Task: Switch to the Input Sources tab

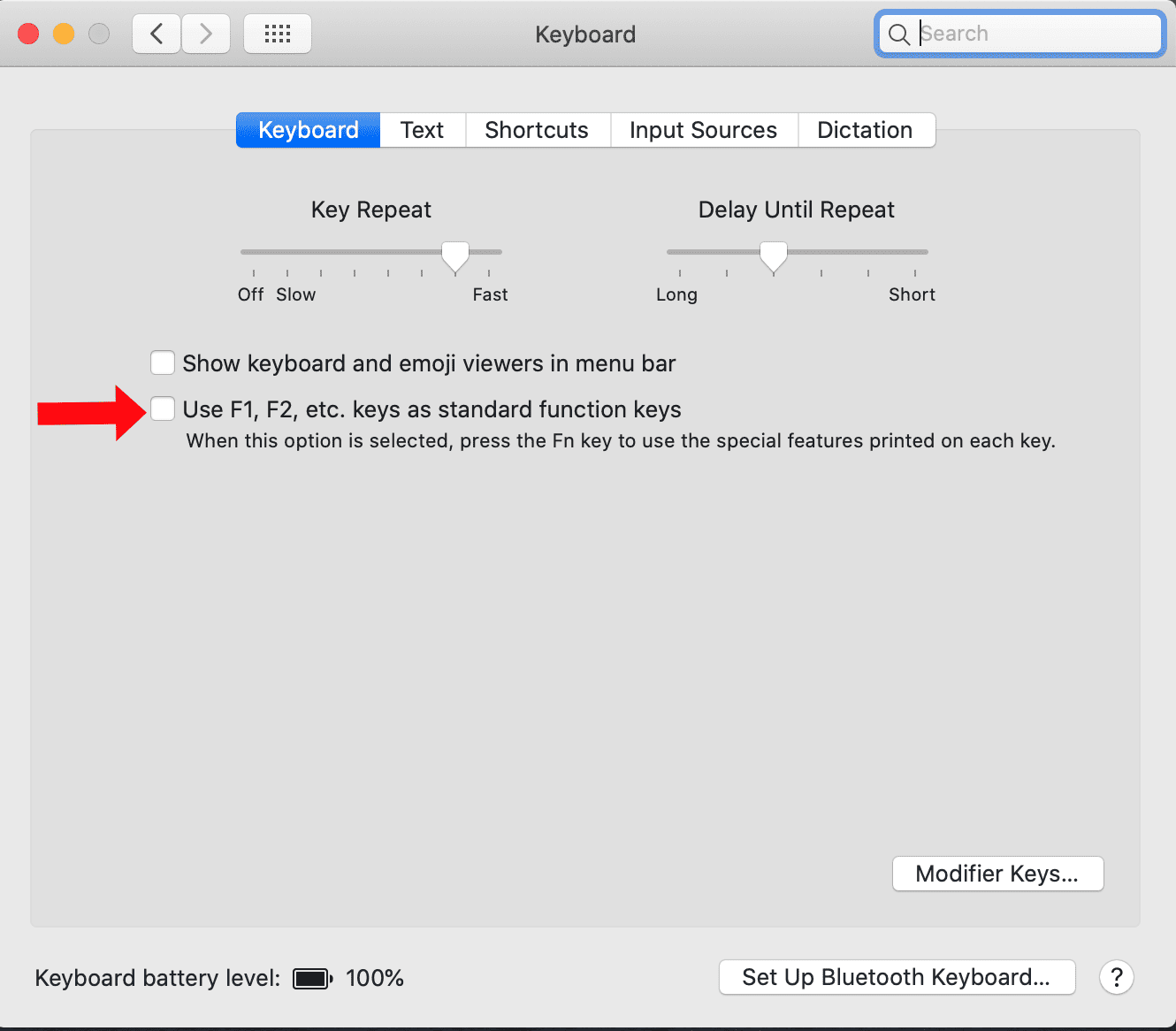Action: tap(702, 130)
